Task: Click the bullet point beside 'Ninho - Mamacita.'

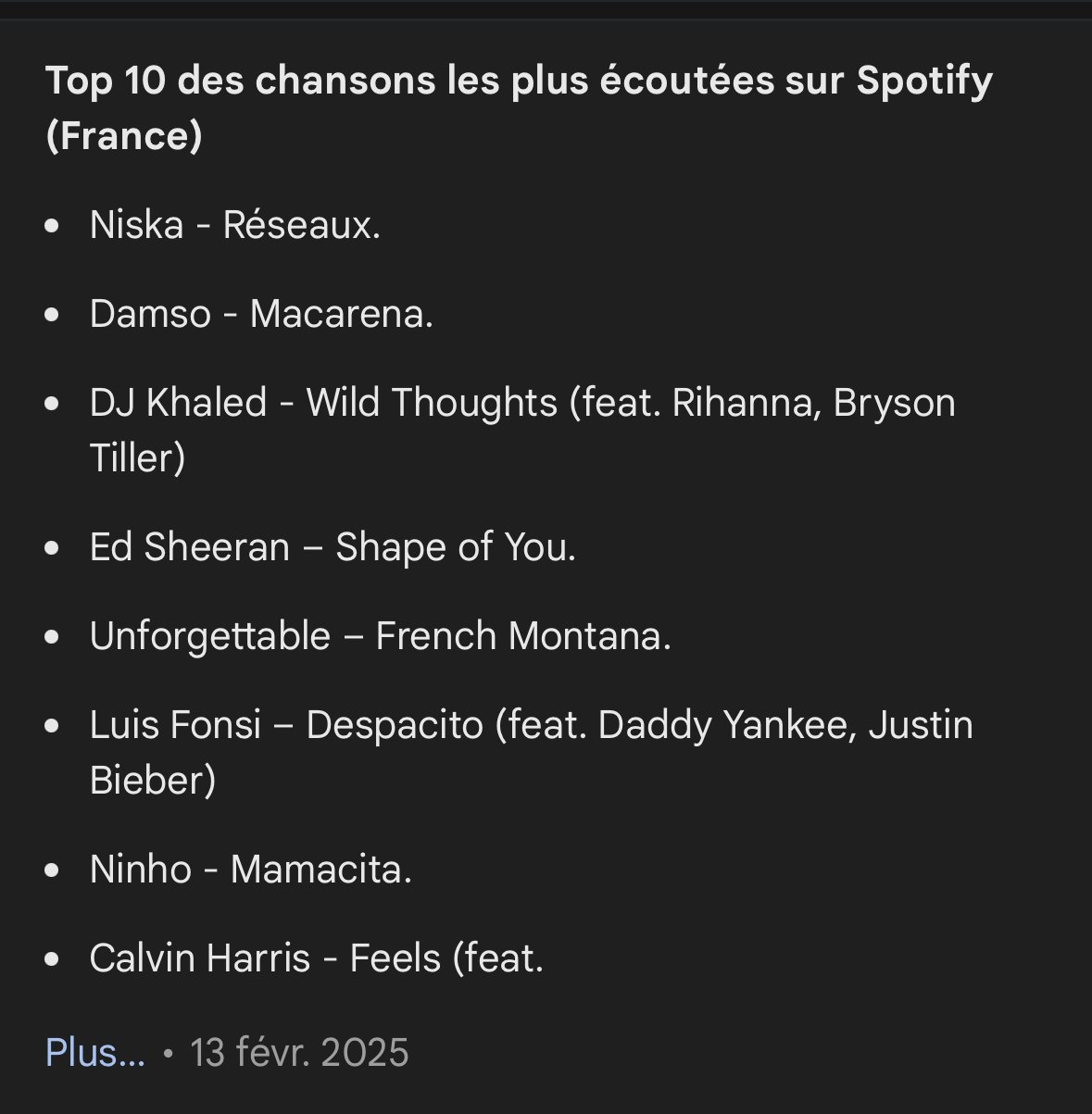Action: coord(53,870)
